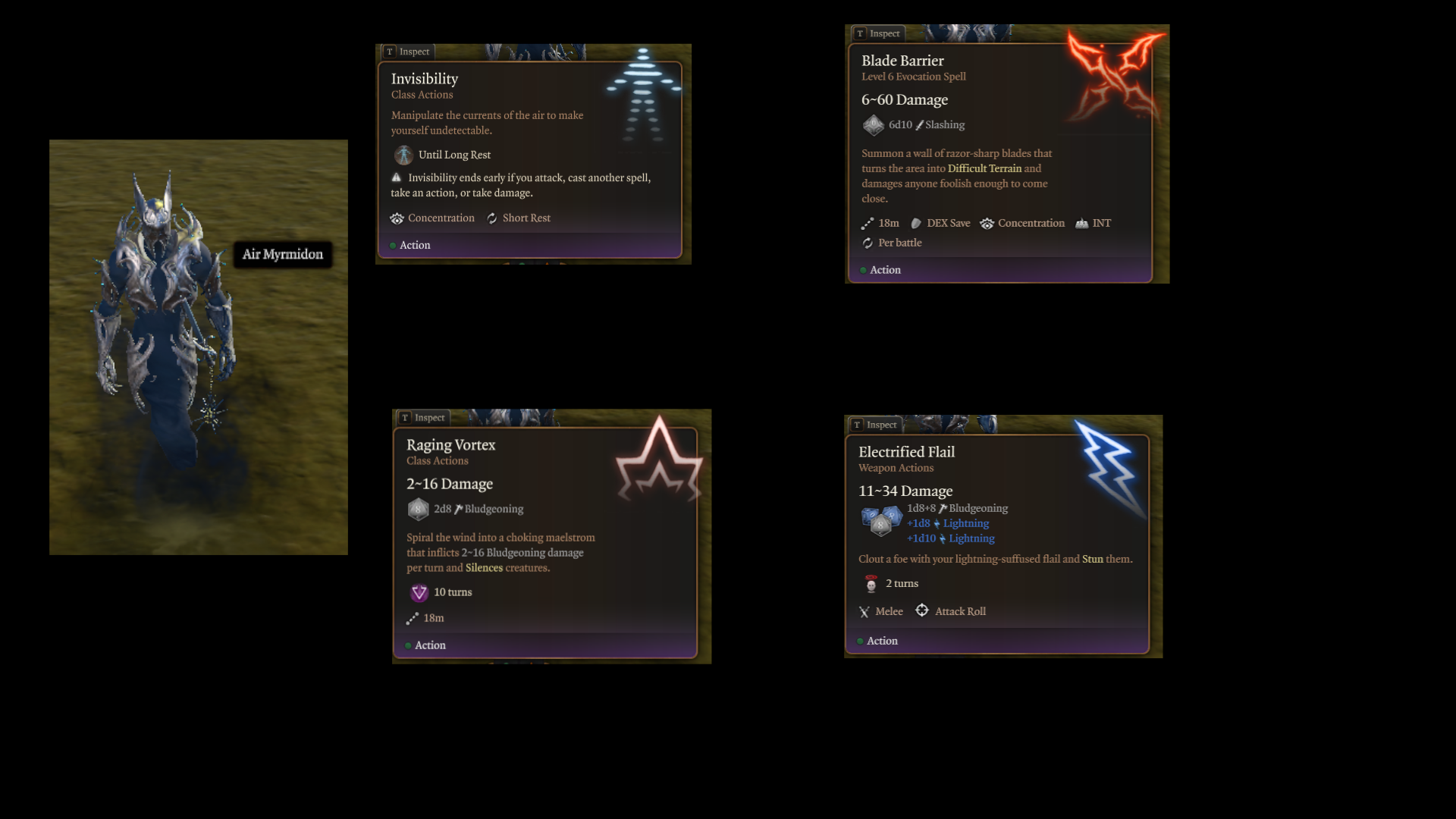1456x819 pixels.
Task: Click the Concentration icon in the Invisibility tooltip
Action: tap(397, 218)
